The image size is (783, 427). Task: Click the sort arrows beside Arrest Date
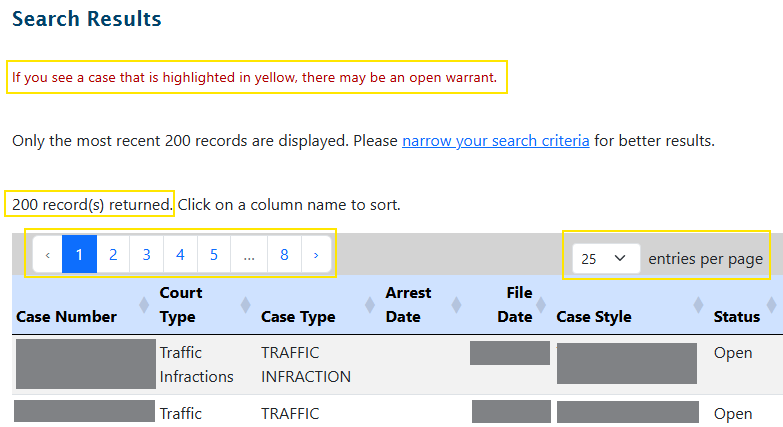[456, 305]
